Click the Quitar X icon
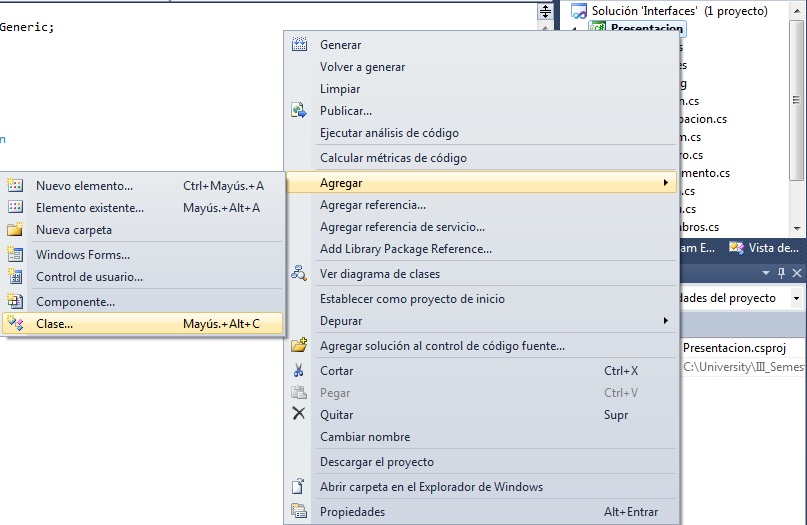 298,414
